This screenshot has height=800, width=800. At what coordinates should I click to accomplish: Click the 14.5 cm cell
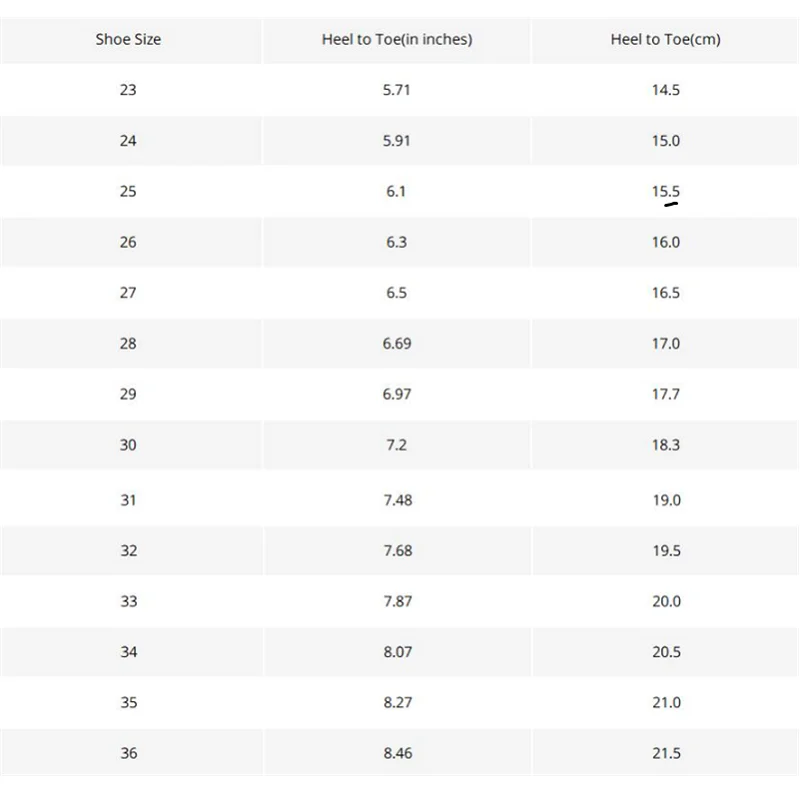point(666,90)
